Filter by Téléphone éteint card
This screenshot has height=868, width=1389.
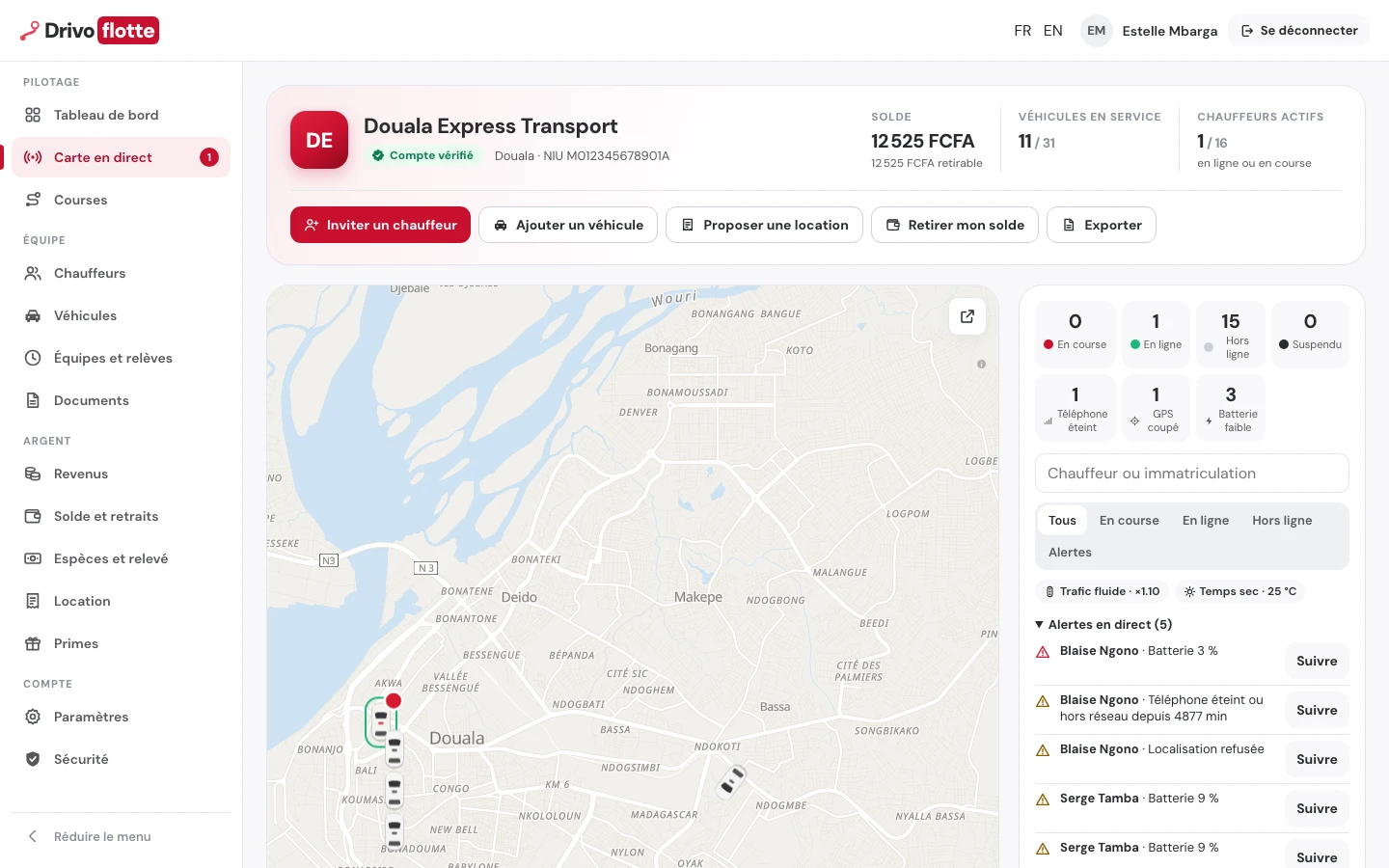click(x=1076, y=408)
